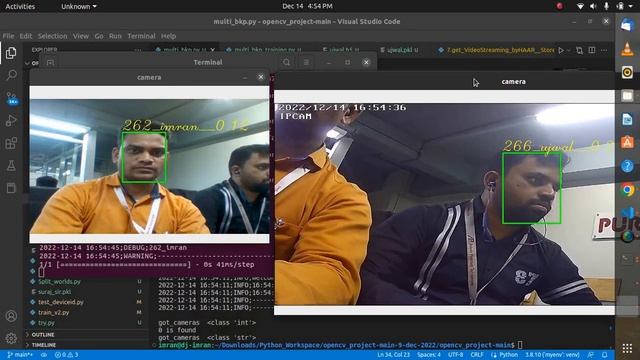Open the Extensions view icon

pyautogui.click(x=11, y=143)
